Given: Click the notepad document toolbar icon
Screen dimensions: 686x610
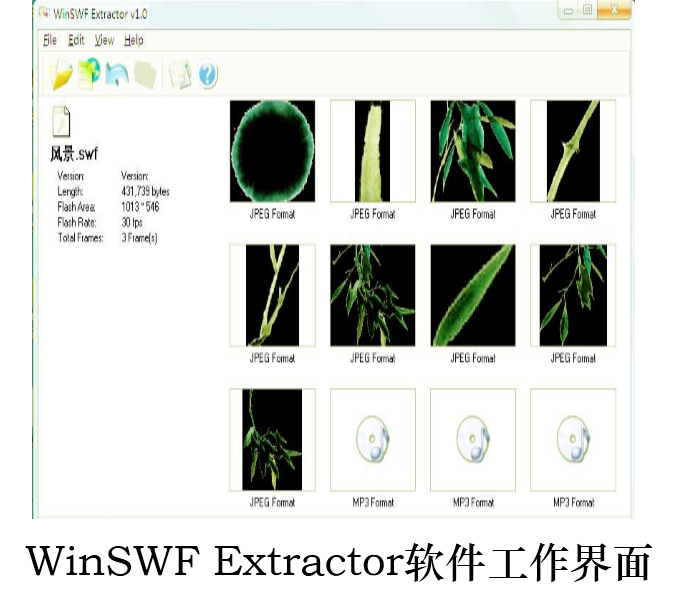Looking at the screenshot, I should (180, 74).
